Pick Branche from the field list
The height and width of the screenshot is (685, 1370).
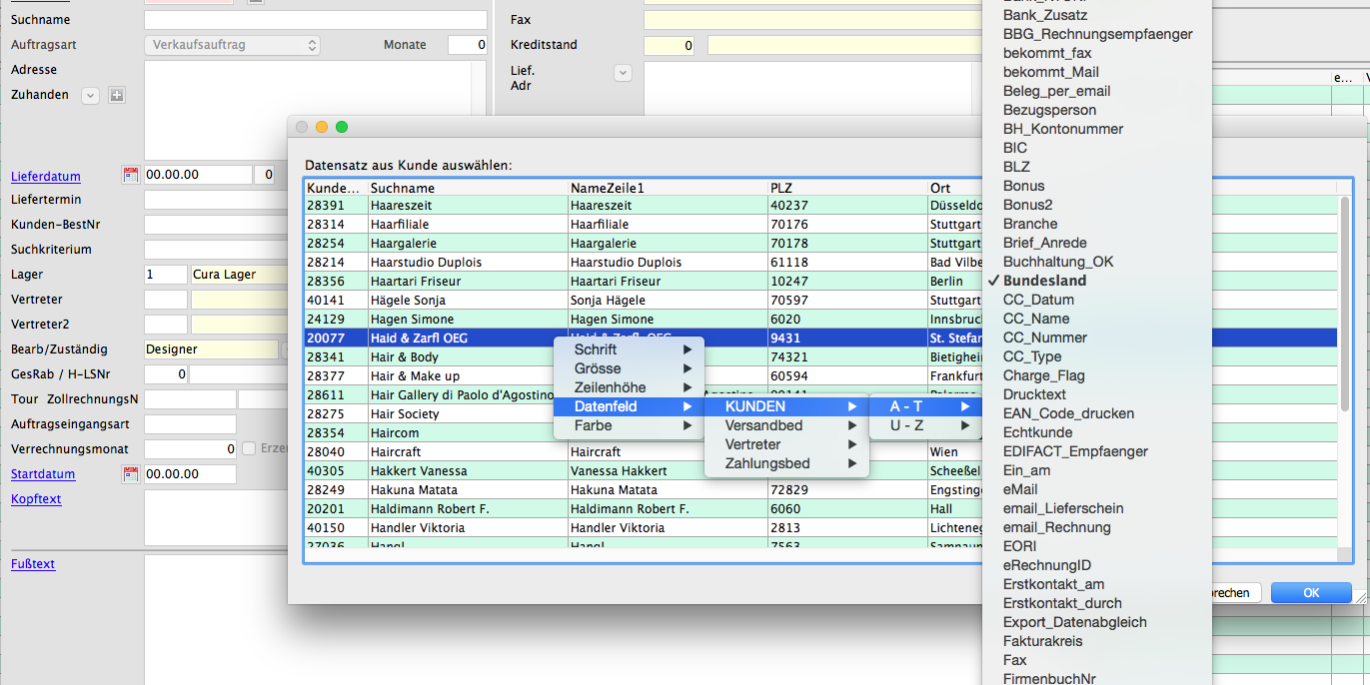click(1097, 224)
